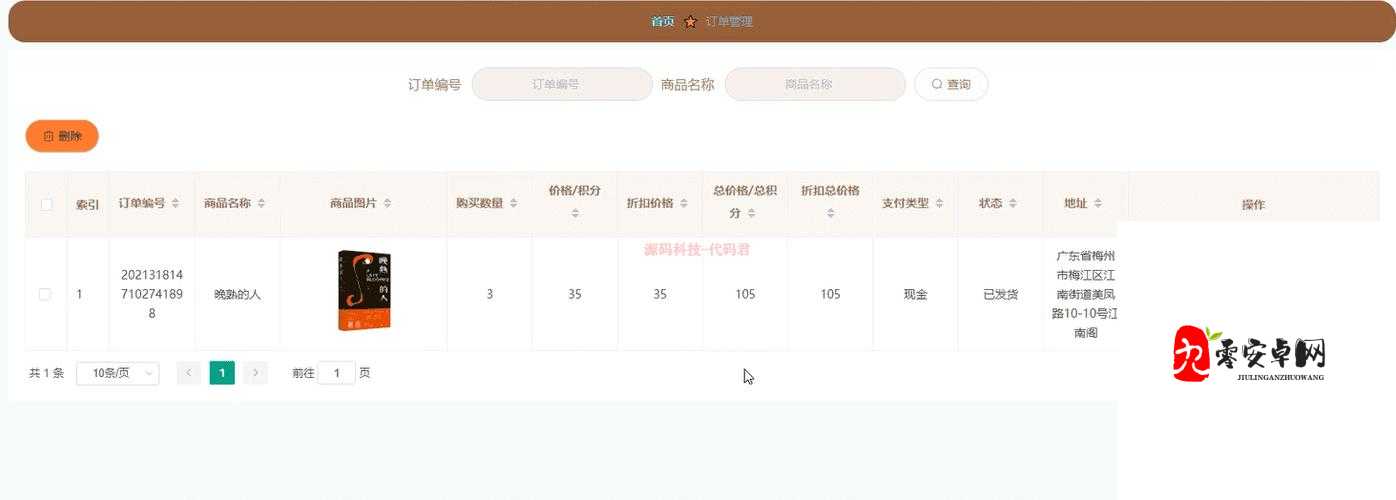Sort by 价格/积分 column arrows

point(575,213)
